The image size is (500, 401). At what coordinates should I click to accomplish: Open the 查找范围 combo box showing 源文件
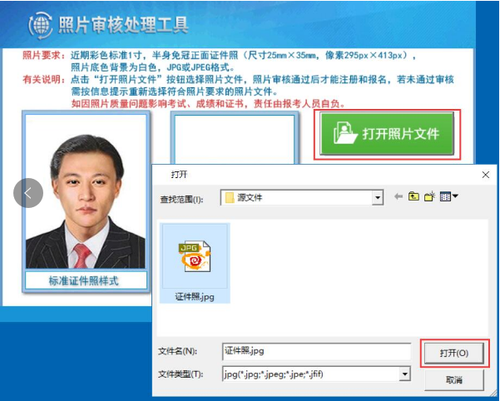coord(302,197)
